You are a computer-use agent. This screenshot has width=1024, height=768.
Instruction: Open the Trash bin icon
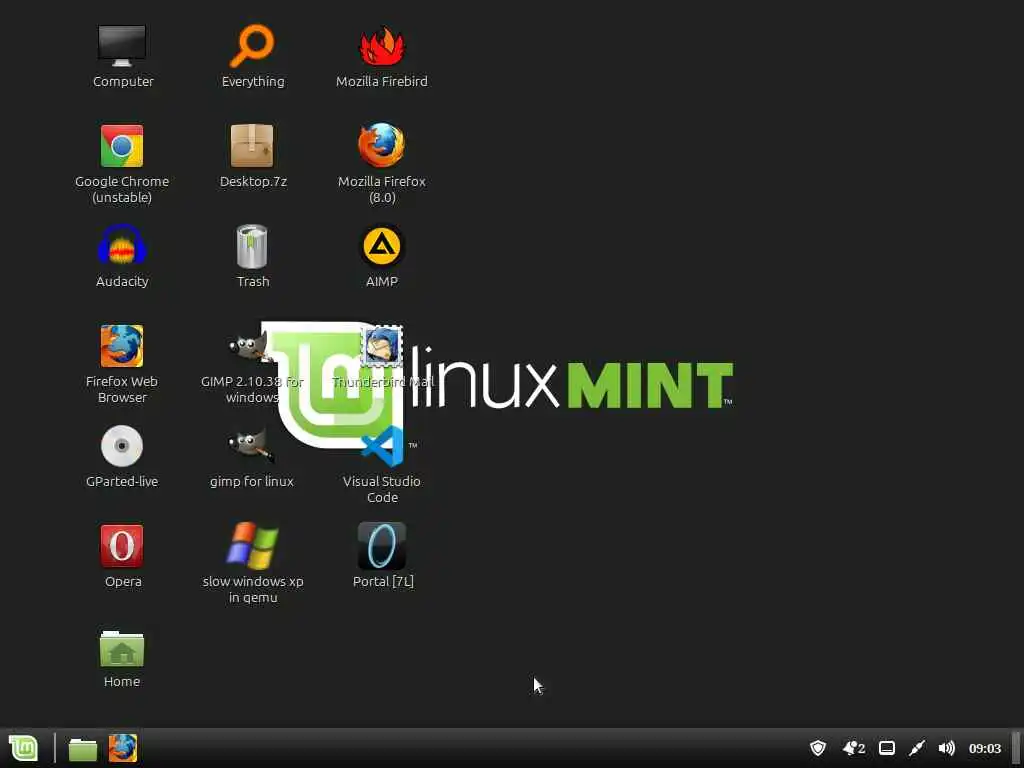point(252,246)
